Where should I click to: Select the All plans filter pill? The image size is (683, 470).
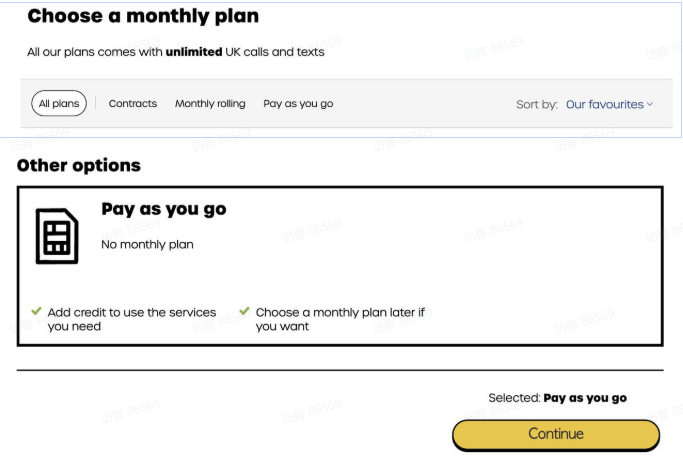coord(59,104)
